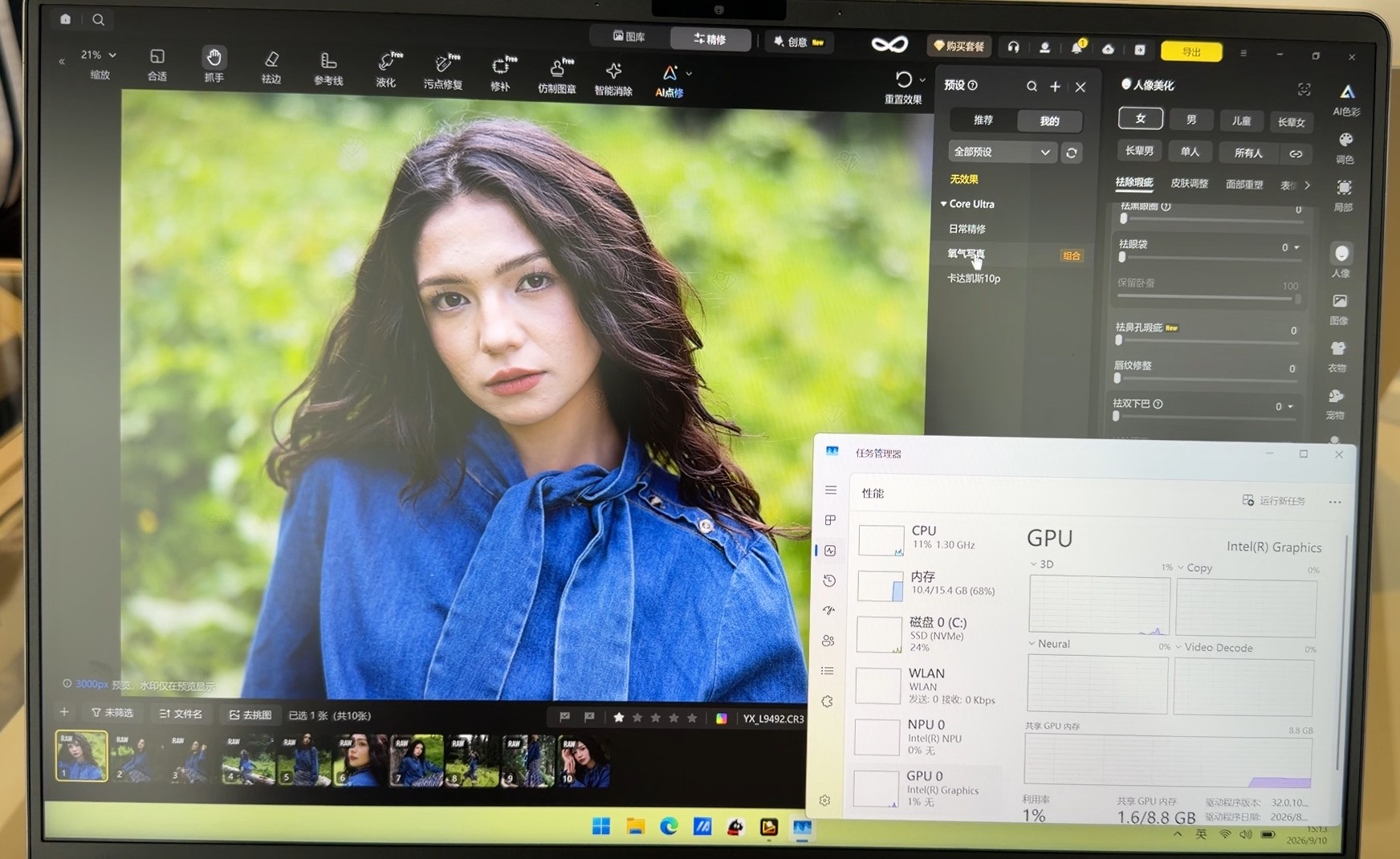
Task: Open the 调色 color grading panel
Action: 1345,148
